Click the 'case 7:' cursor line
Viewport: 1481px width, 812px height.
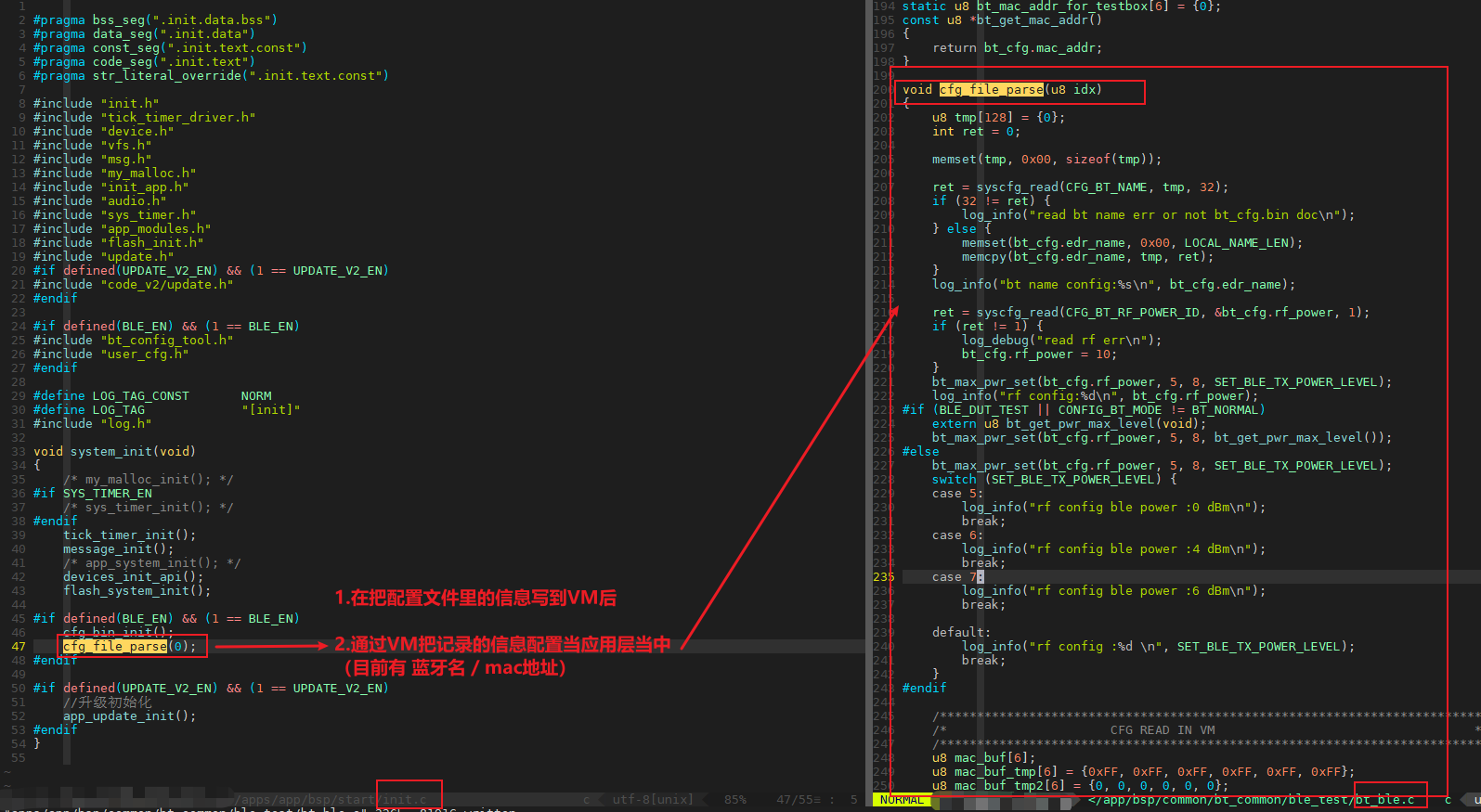point(957,576)
